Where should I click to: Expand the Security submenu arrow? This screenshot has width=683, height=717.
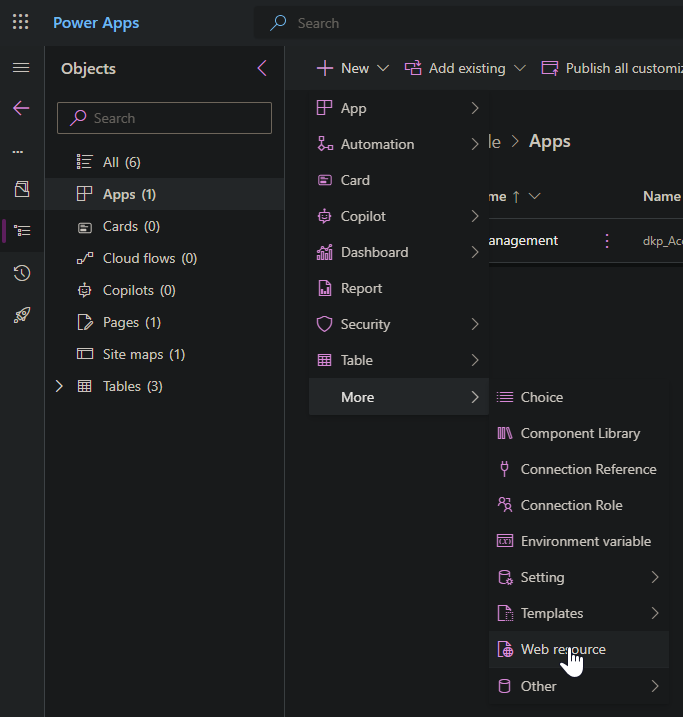tap(475, 324)
